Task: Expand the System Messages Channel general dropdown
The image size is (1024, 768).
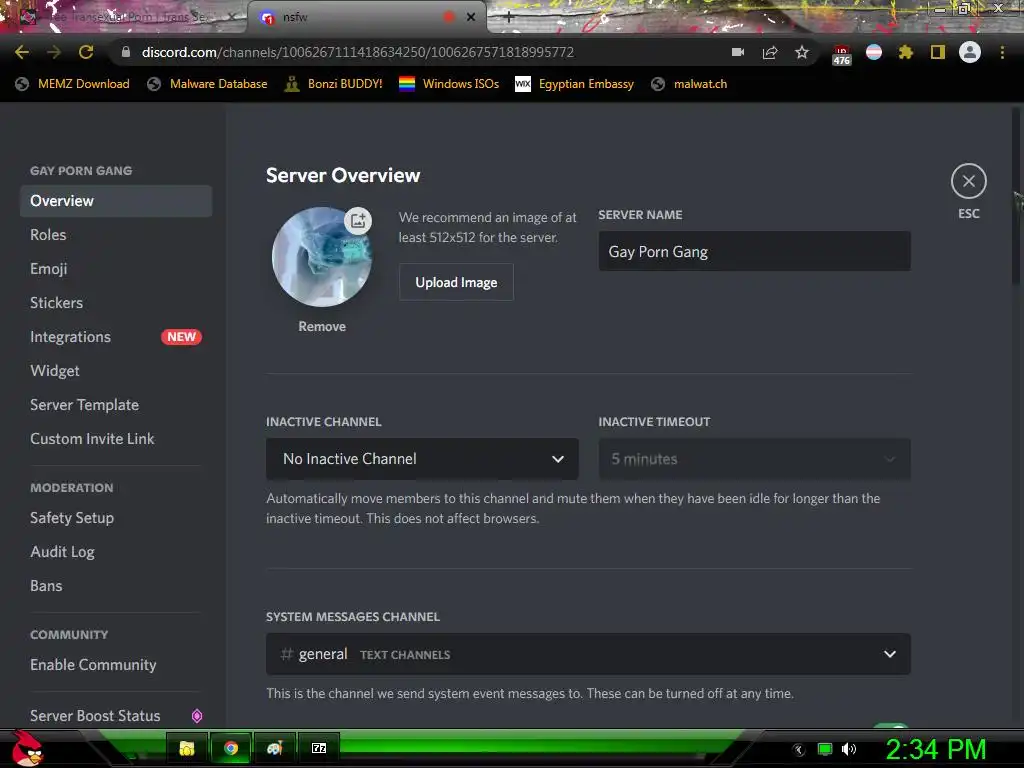Action: [x=588, y=654]
